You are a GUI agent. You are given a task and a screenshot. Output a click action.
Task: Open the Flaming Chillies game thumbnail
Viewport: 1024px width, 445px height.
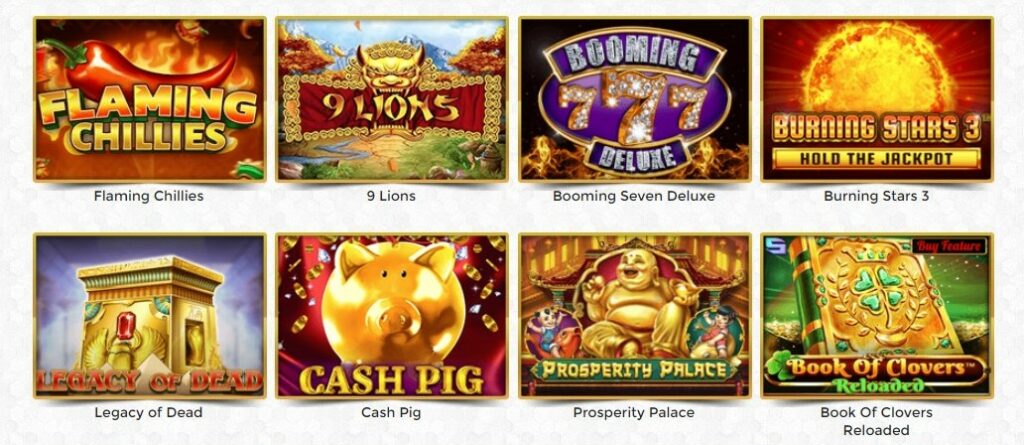pos(150,99)
